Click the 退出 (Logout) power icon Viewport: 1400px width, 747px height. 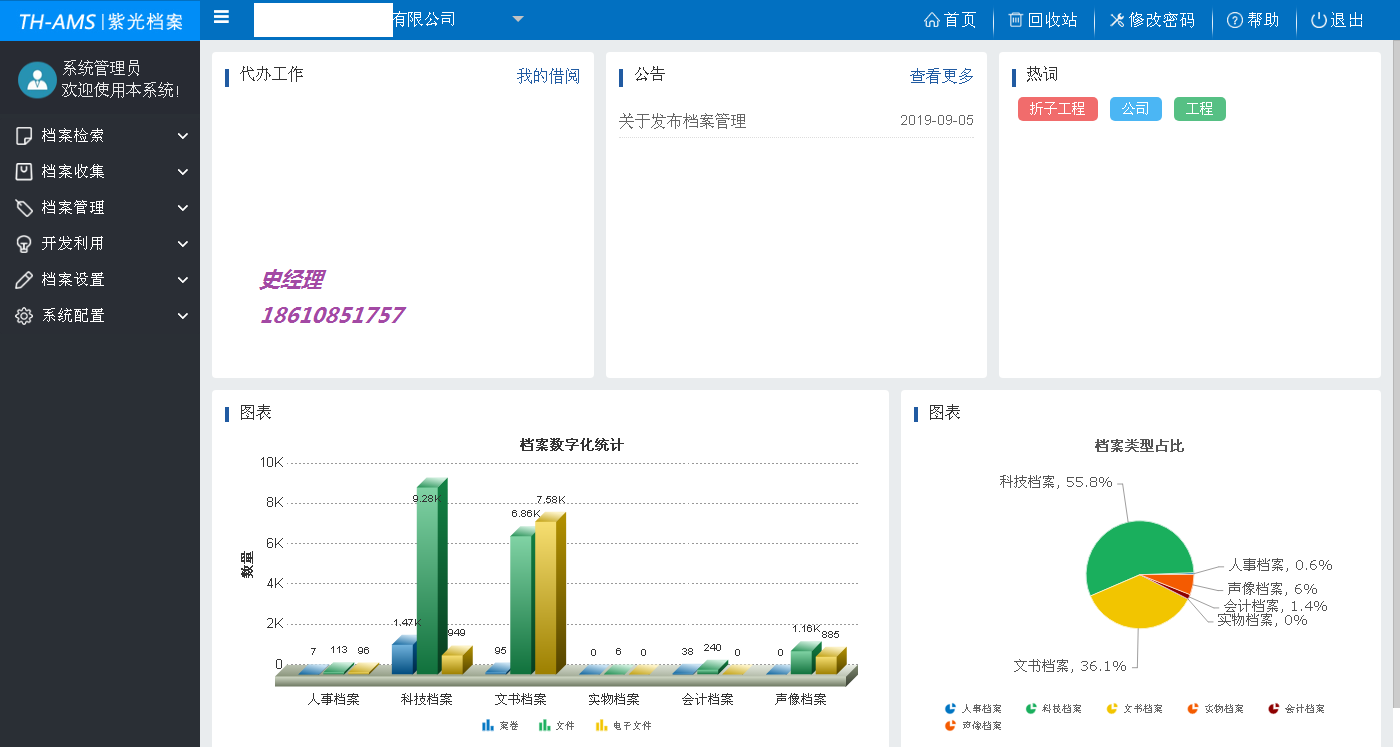click(x=1316, y=19)
